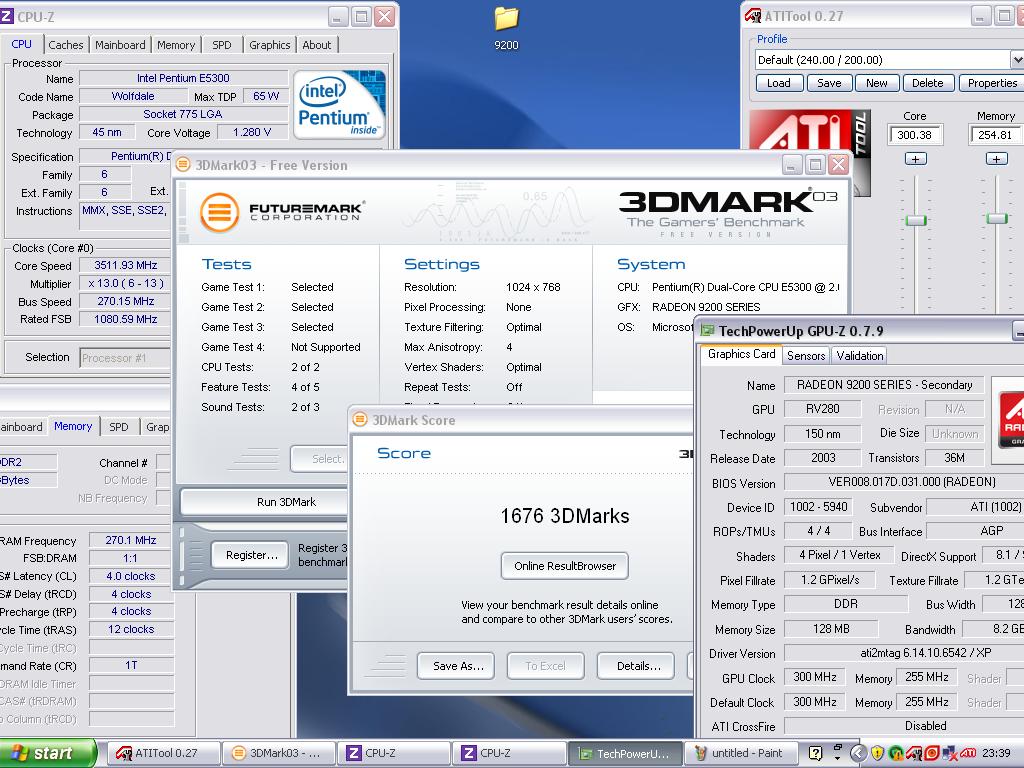Click the Core clock value field
1024x768 pixels.
pyautogui.click(x=914, y=135)
